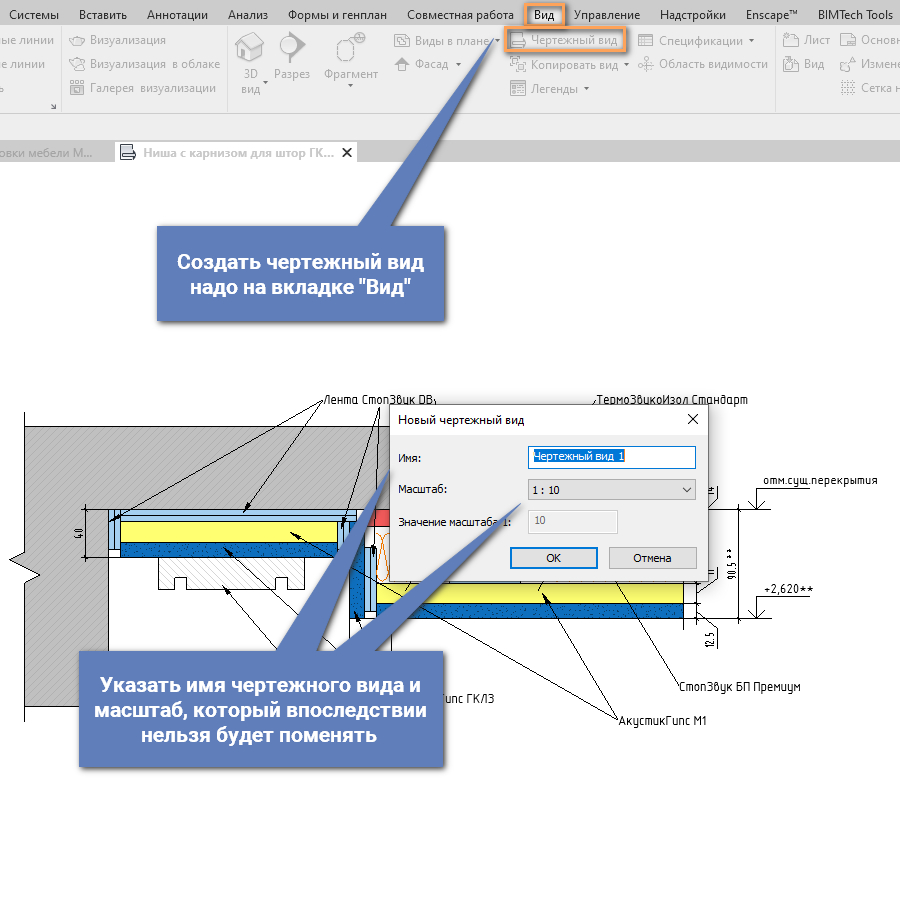Close the Новый чертежный вид dialog
The width and height of the screenshot is (900, 900).
tap(693, 419)
